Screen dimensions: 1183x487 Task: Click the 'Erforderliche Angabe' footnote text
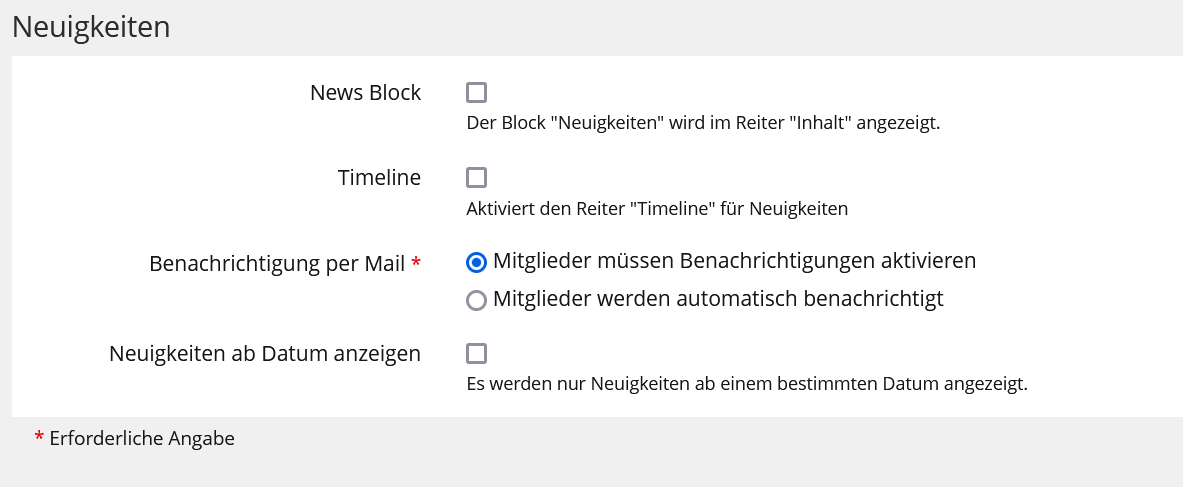[141, 438]
